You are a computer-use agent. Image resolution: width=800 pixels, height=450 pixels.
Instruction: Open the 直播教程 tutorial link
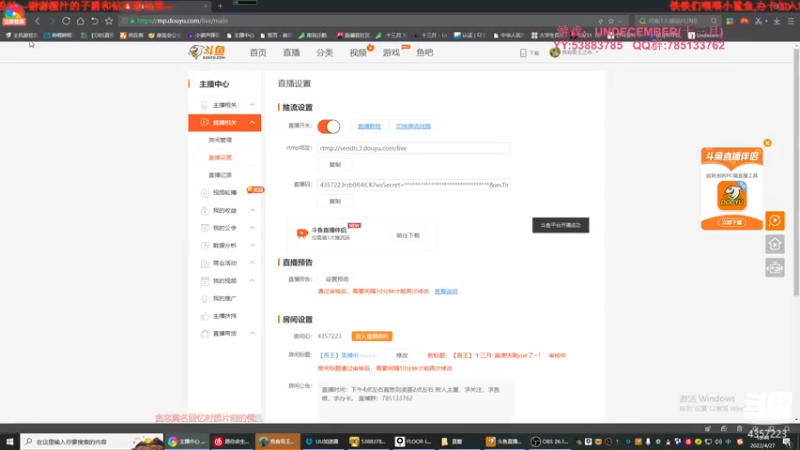point(369,126)
